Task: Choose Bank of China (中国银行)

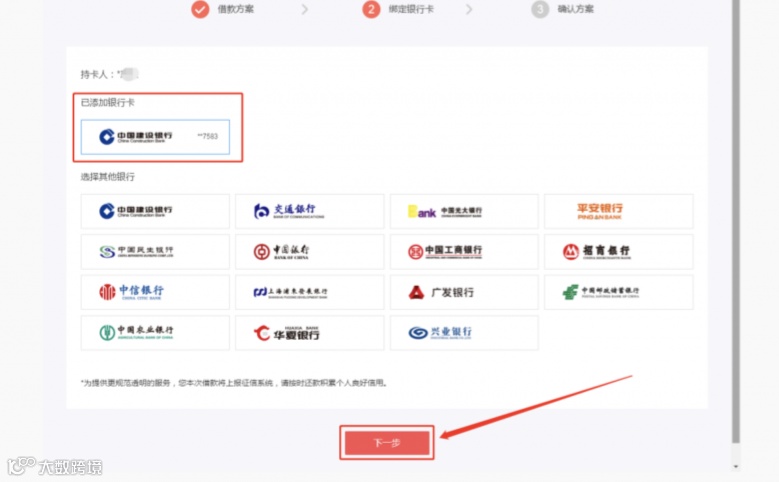Action: (310, 251)
